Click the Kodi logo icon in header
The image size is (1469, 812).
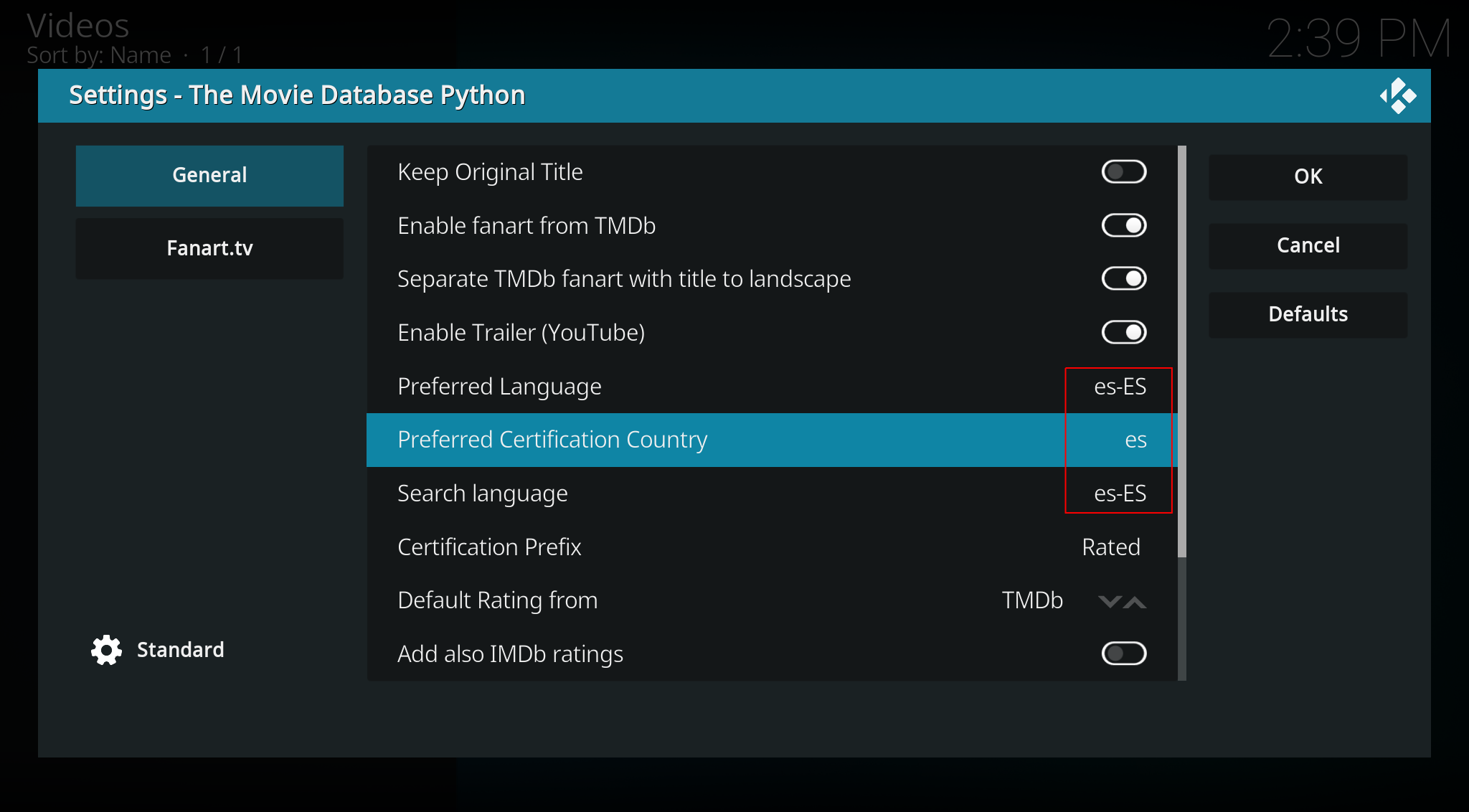1397,96
